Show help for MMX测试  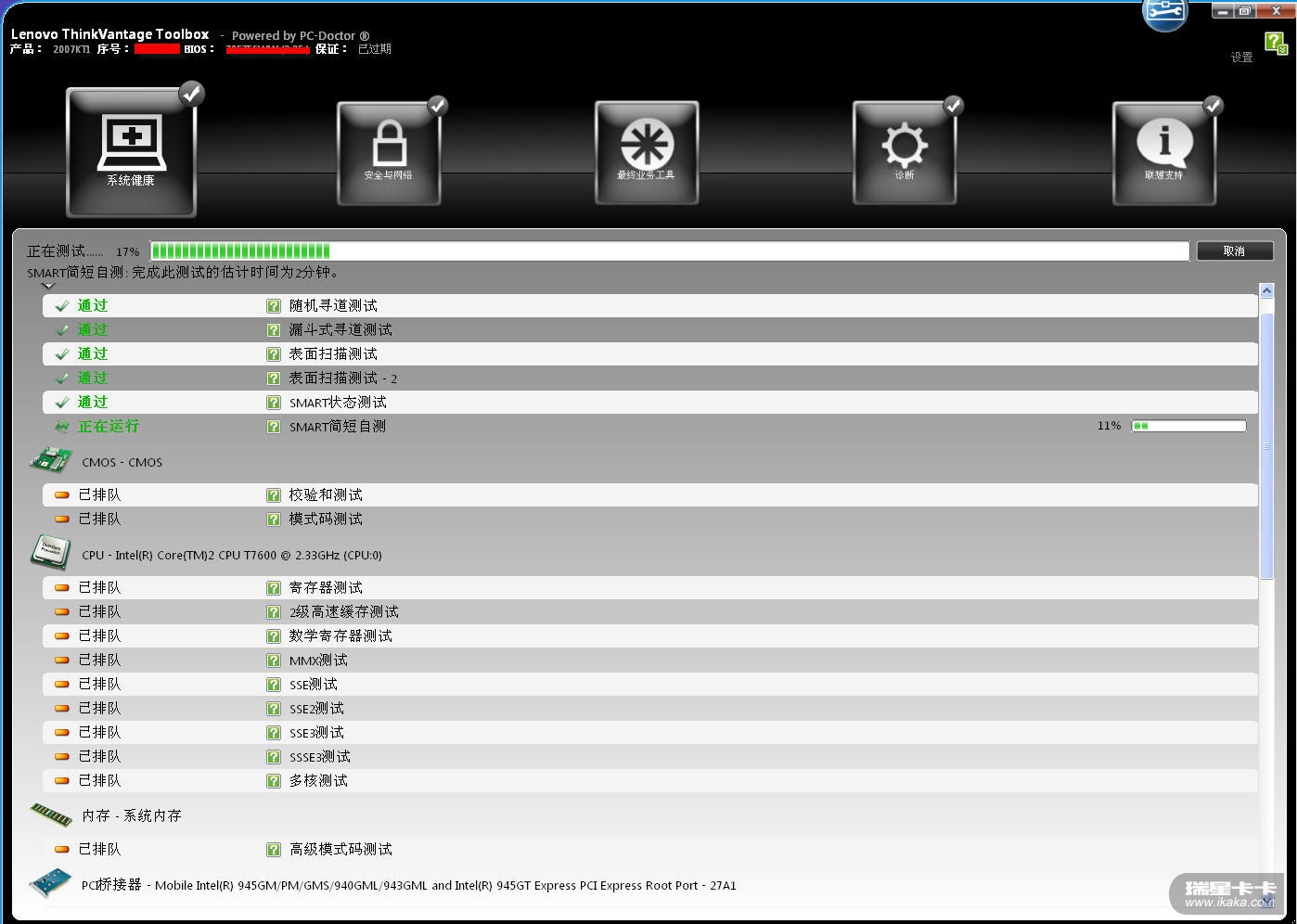[x=274, y=661]
